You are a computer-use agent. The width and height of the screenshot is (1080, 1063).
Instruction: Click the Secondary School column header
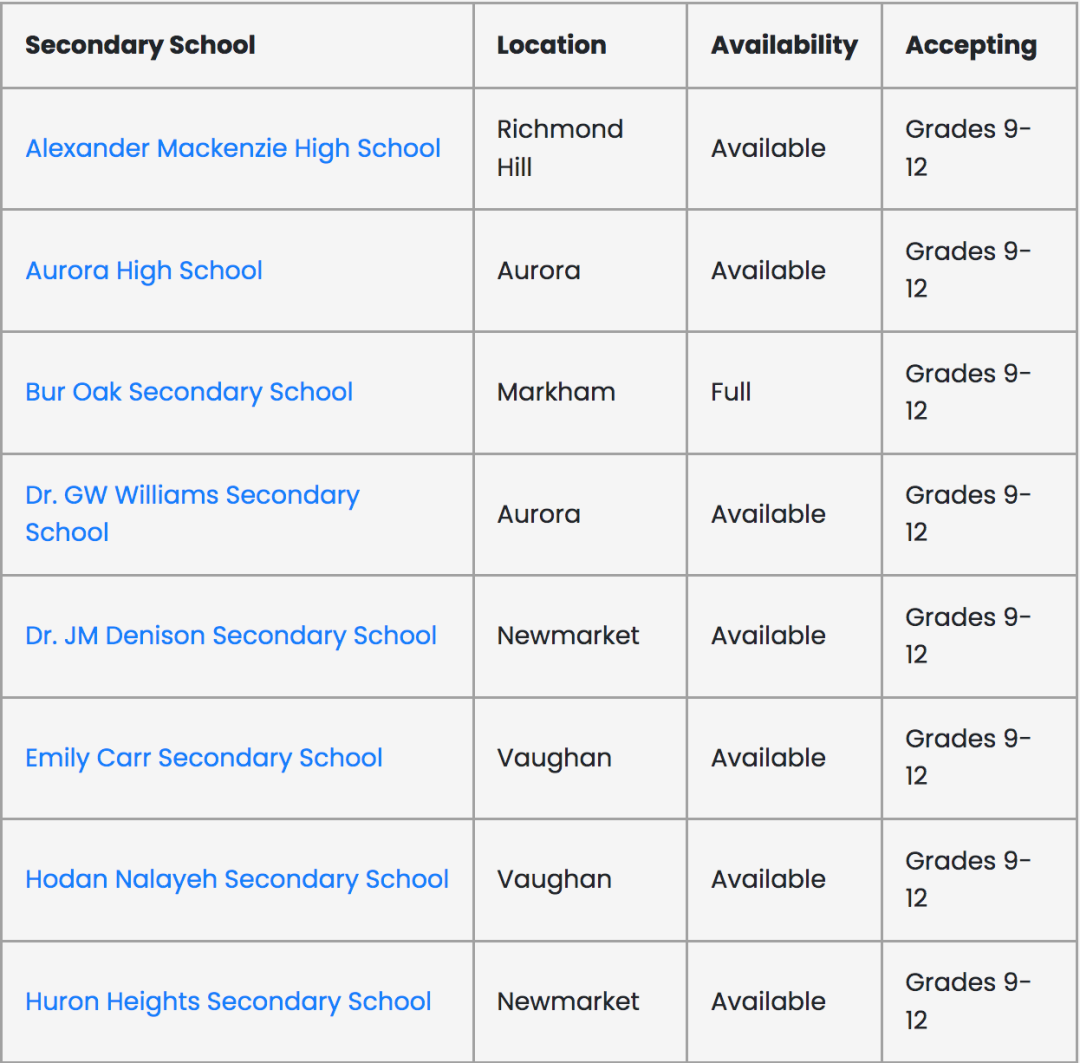tap(140, 45)
